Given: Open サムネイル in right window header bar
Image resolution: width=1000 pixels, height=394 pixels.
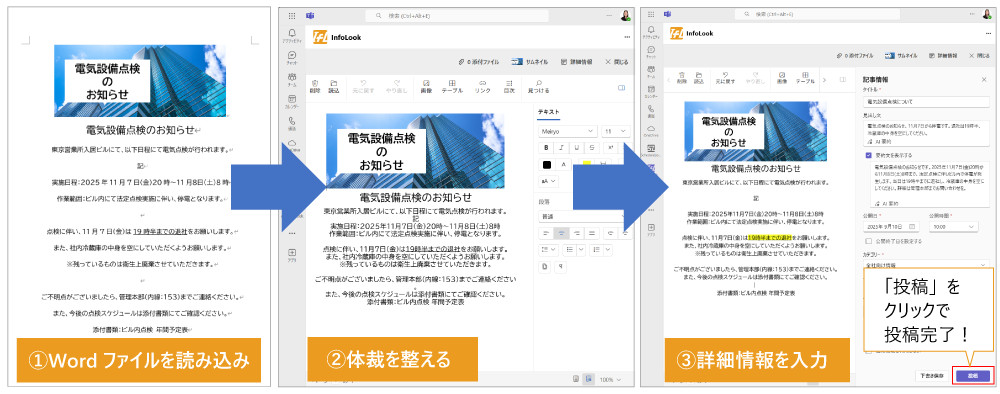Looking at the screenshot, I should click(900, 56).
